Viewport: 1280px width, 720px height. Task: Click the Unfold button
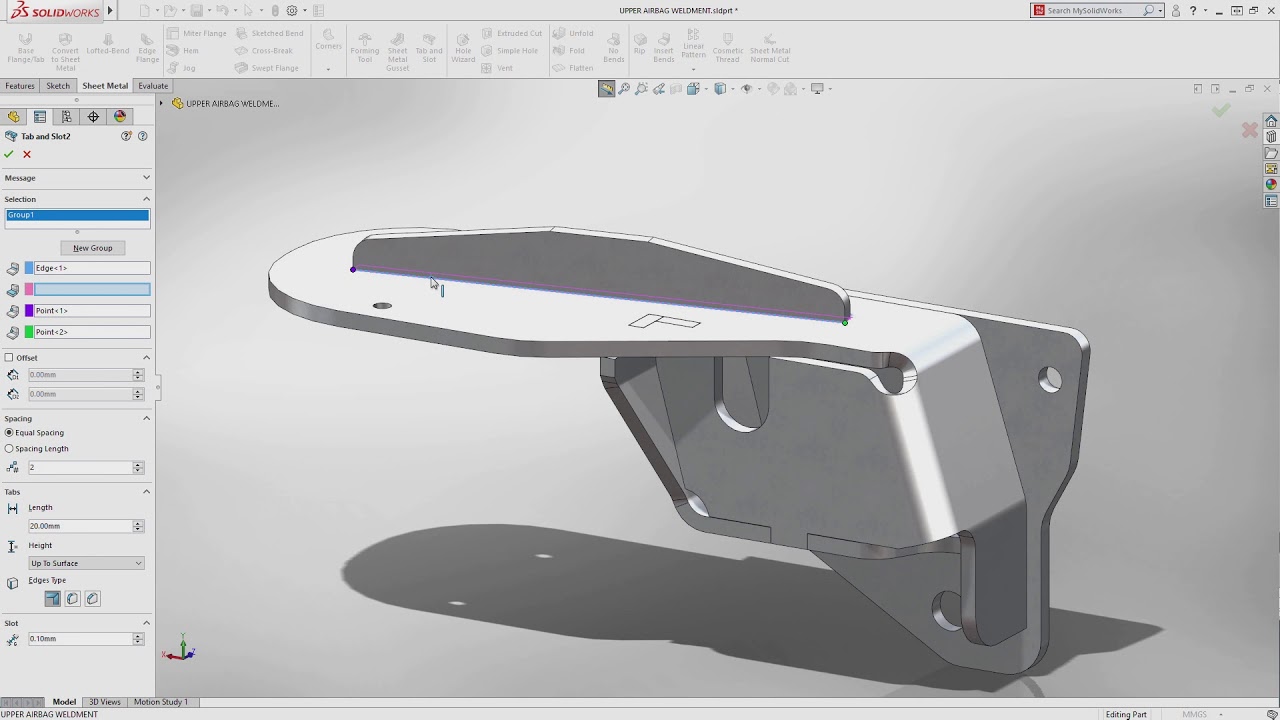pos(574,33)
